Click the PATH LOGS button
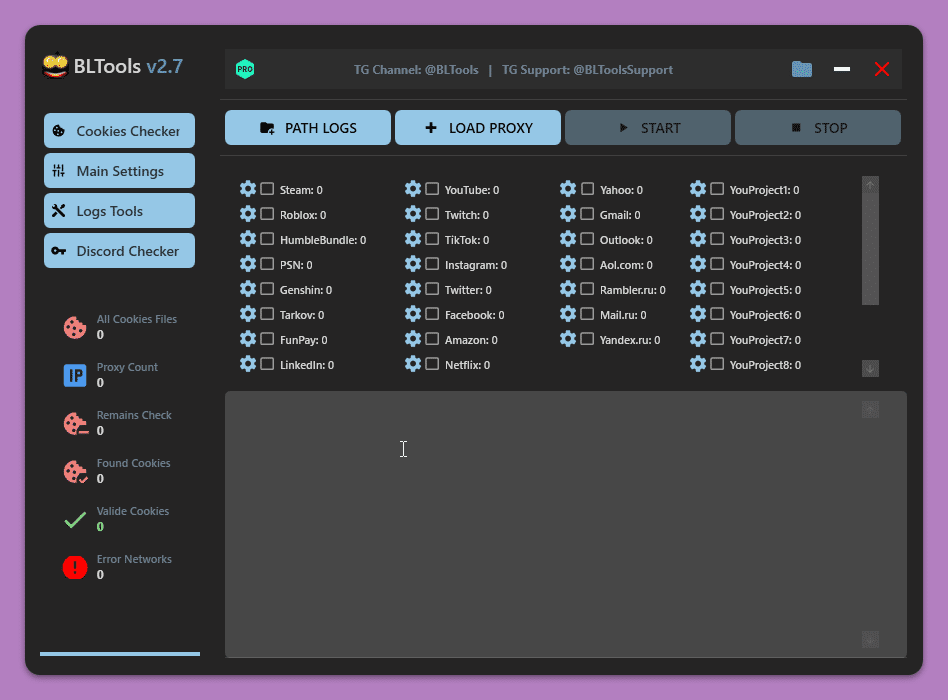Viewport: 948px width, 700px height. pos(308,128)
